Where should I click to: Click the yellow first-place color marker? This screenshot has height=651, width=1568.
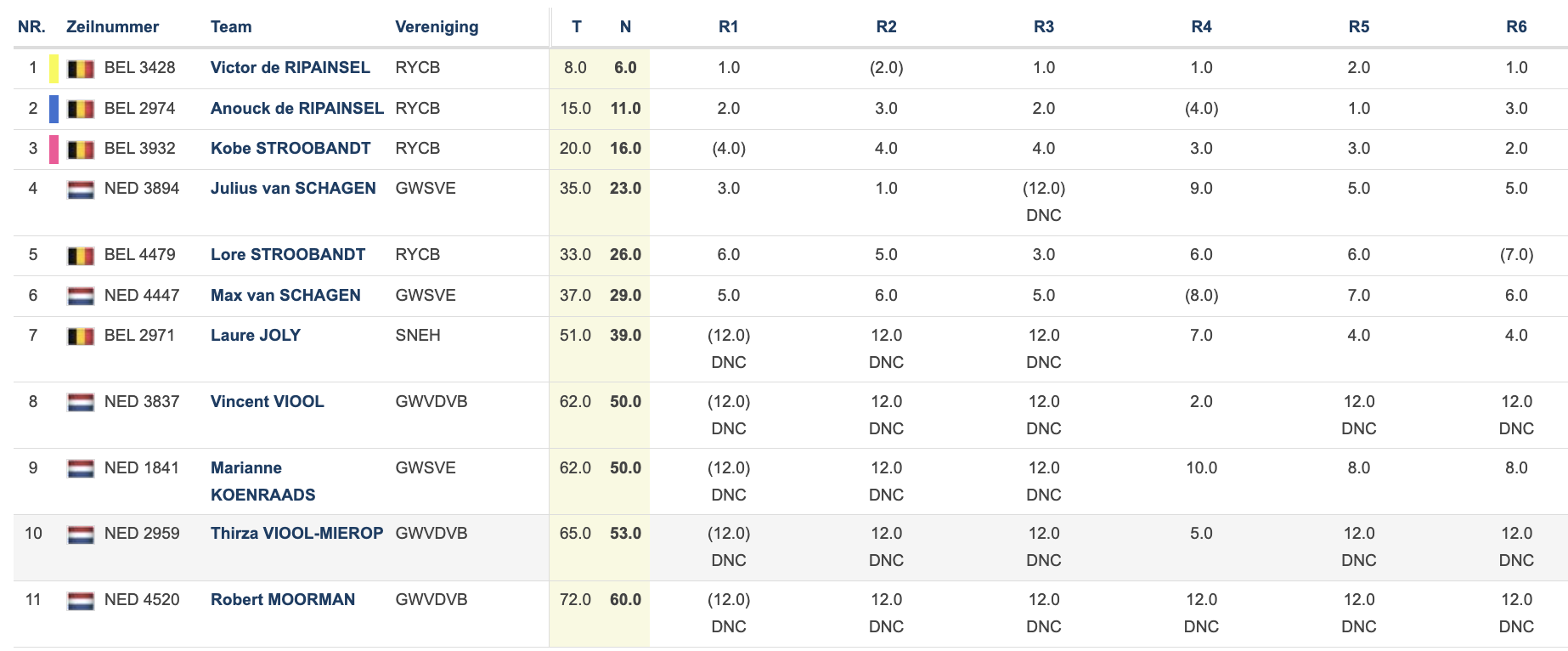(x=54, y=68)
